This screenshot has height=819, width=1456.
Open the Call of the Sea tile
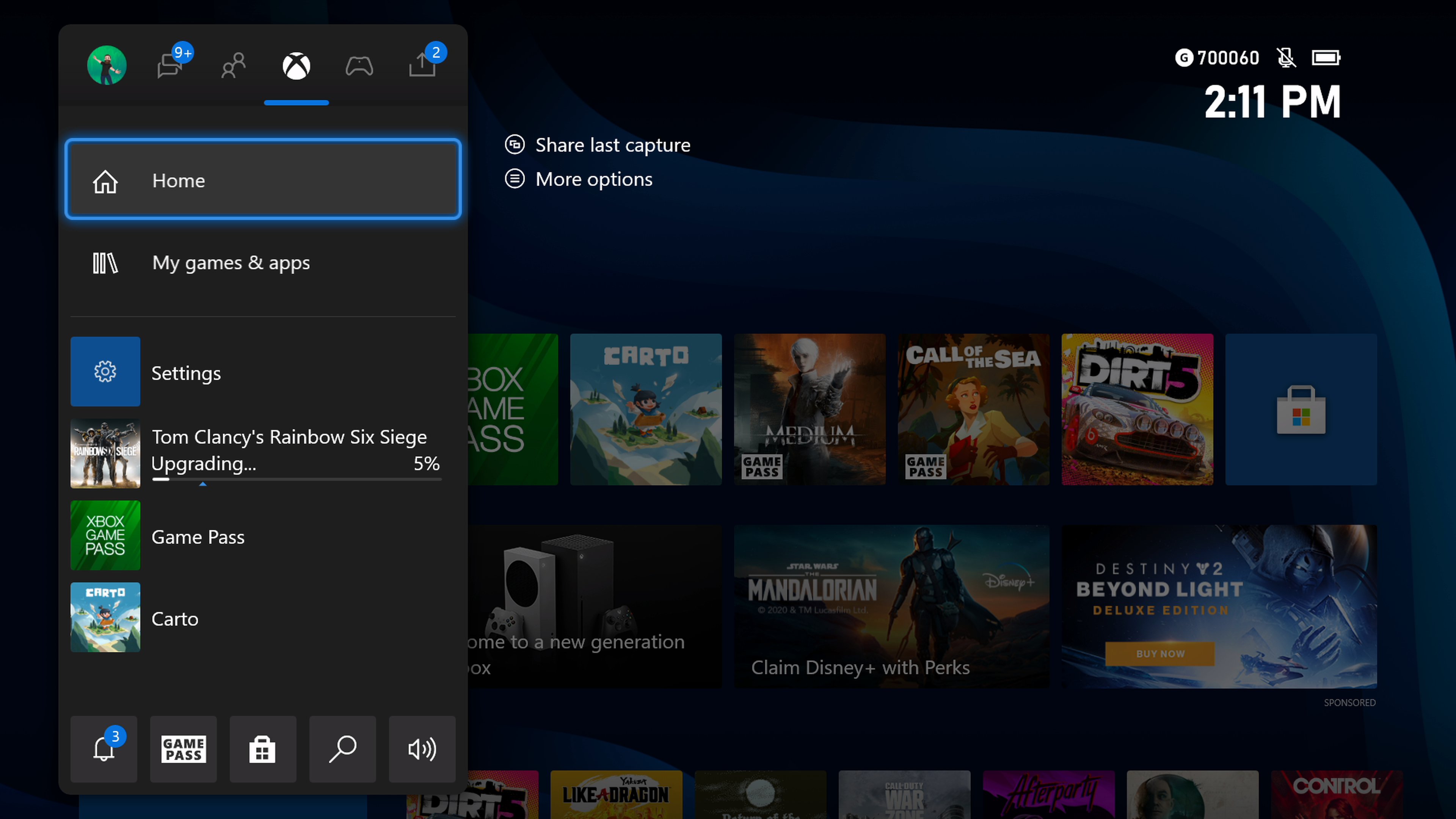(973, 409)
